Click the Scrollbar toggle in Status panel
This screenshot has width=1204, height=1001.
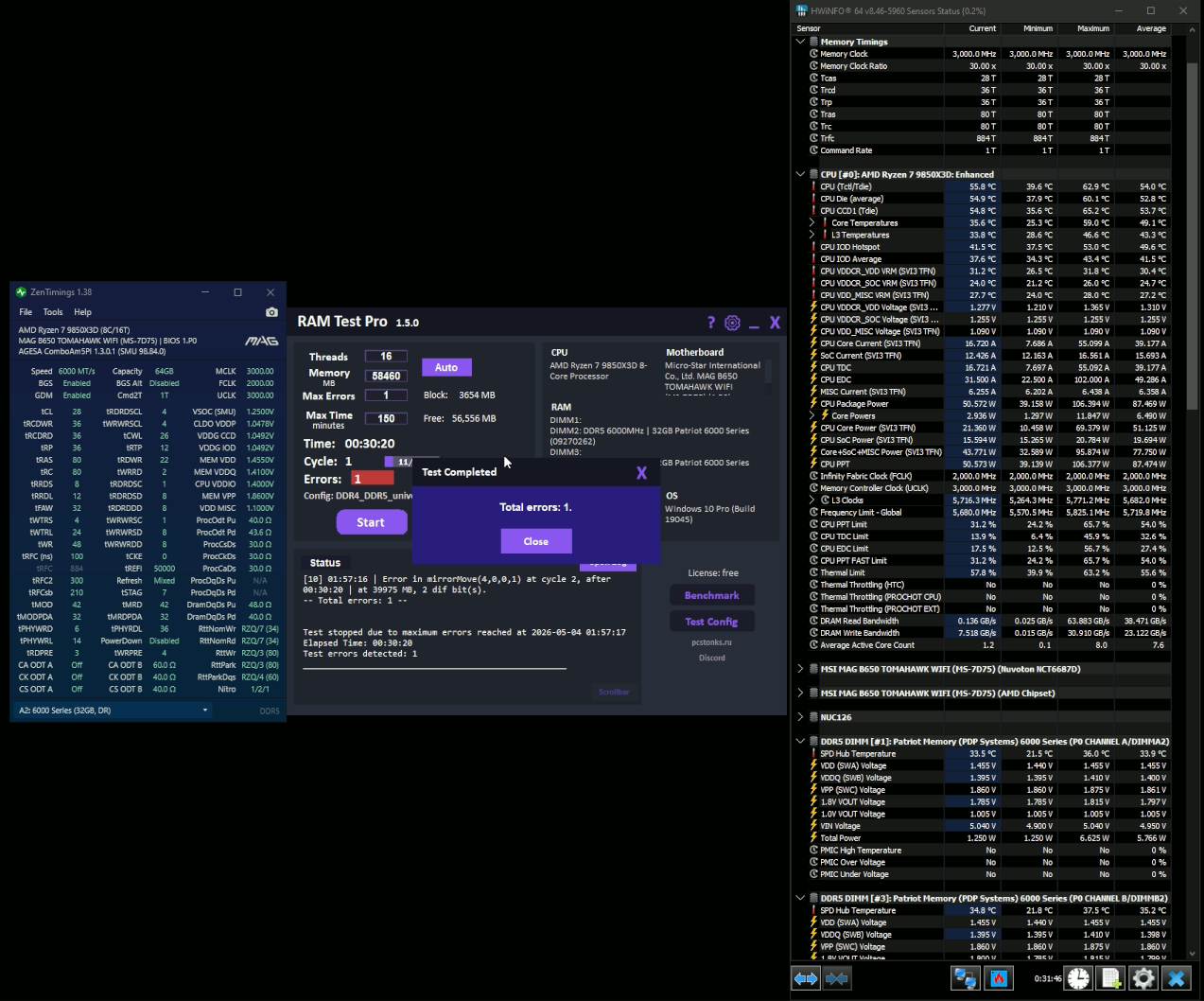[x=614, y=692]
